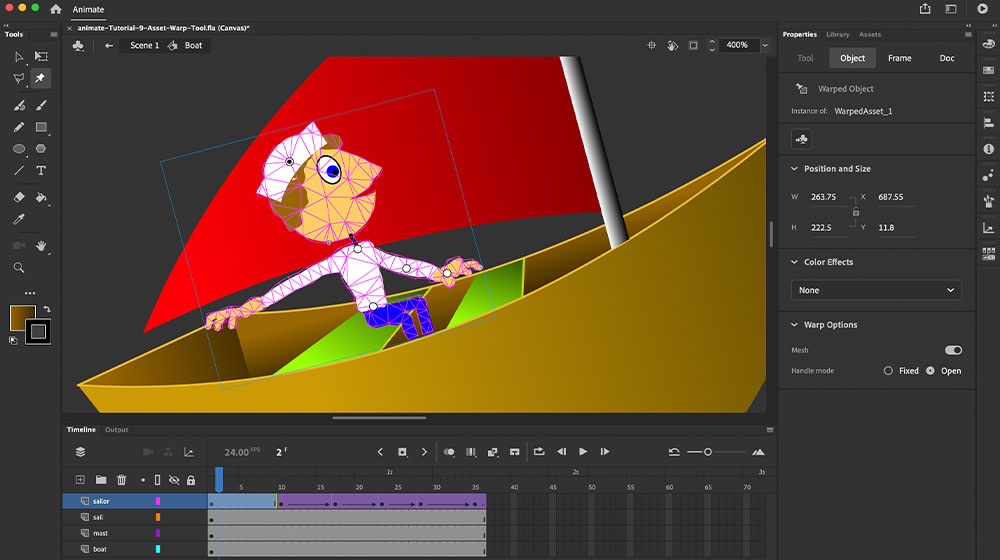Toggle the Onion Skin button
This screenshot has height=560, width=1000.
click(449, 452)
